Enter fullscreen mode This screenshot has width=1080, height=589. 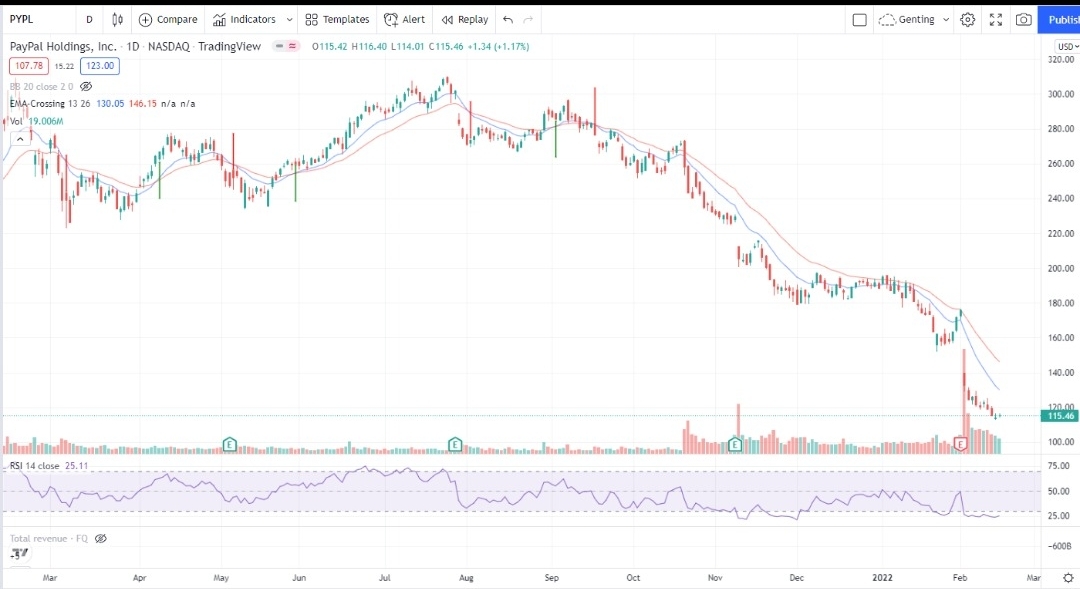(996, 19)
